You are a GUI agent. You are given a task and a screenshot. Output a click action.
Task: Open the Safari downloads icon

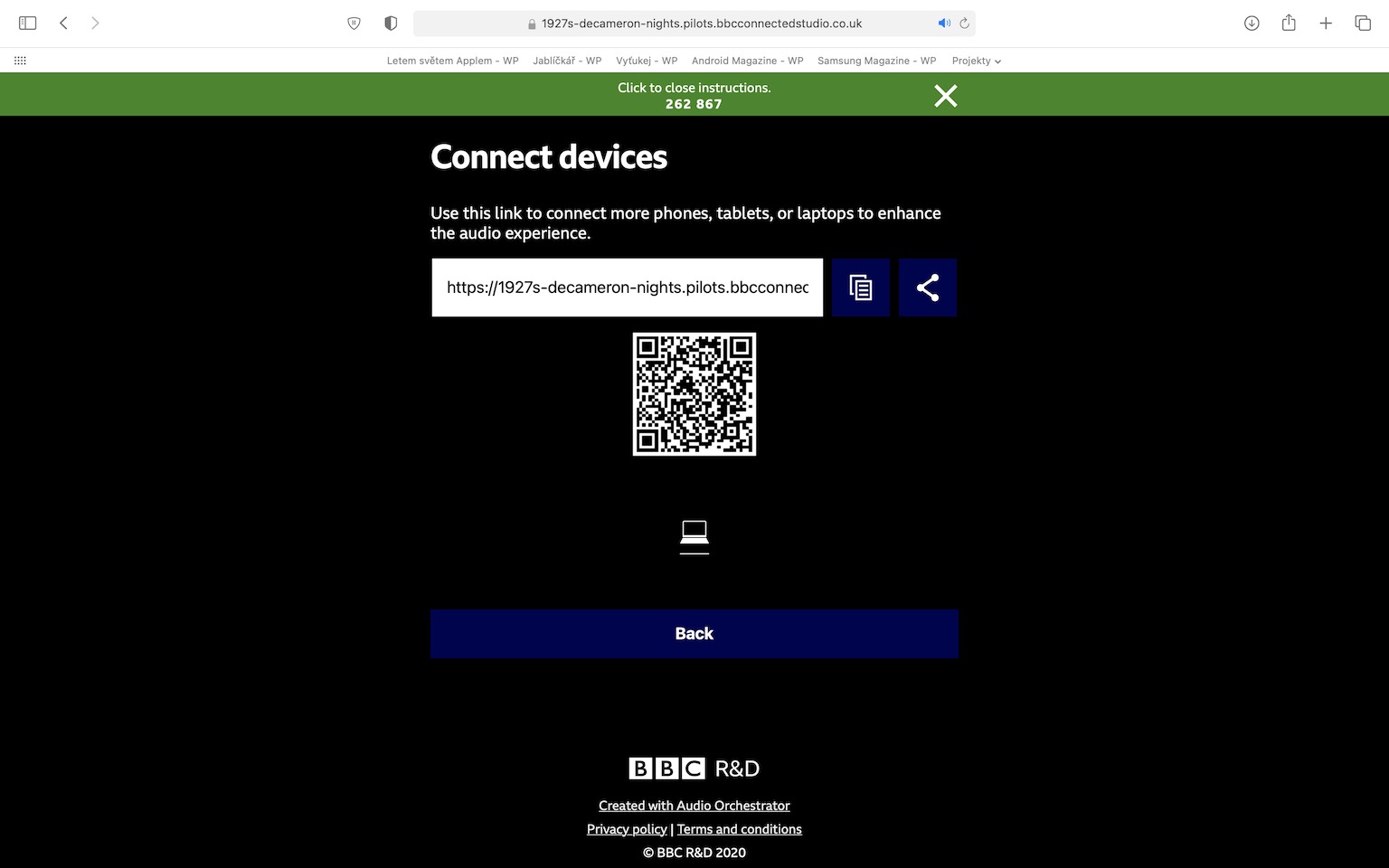1252,24
